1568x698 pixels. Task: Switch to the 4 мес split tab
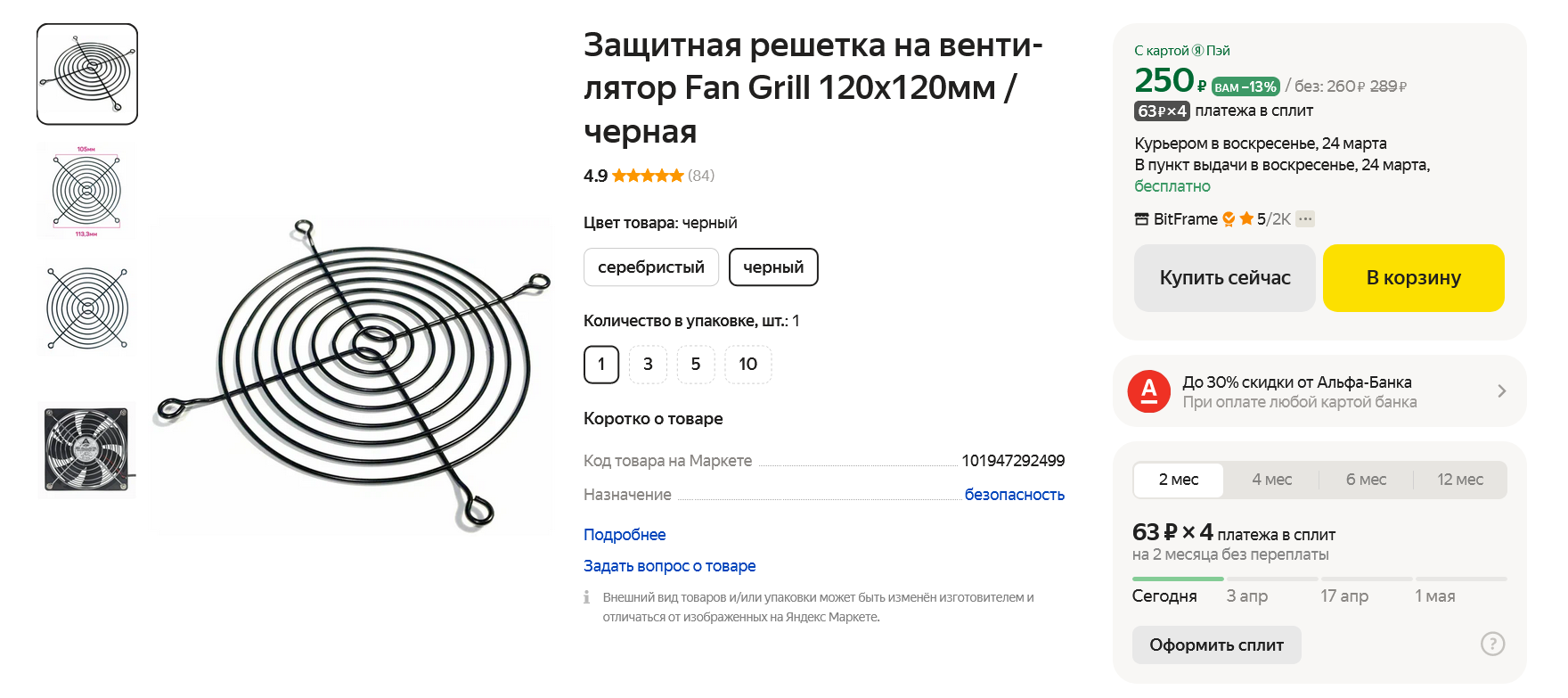(1271, 480)
